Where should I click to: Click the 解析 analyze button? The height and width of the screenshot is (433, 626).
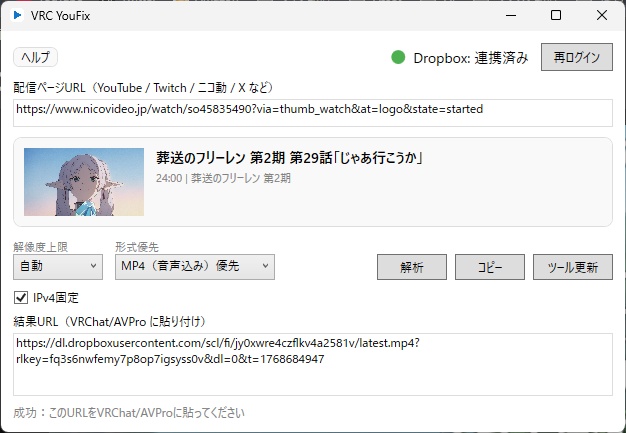click(x=412, y=267)
